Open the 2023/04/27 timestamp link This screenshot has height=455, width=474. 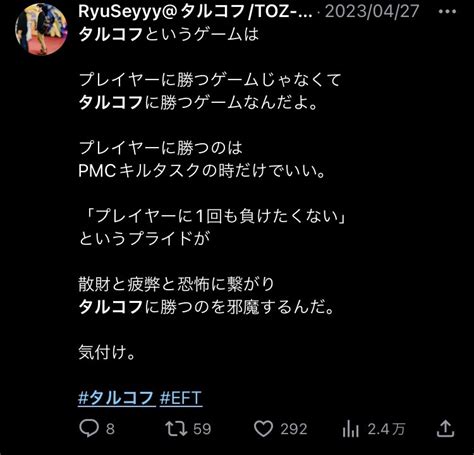tap(372, 12)
